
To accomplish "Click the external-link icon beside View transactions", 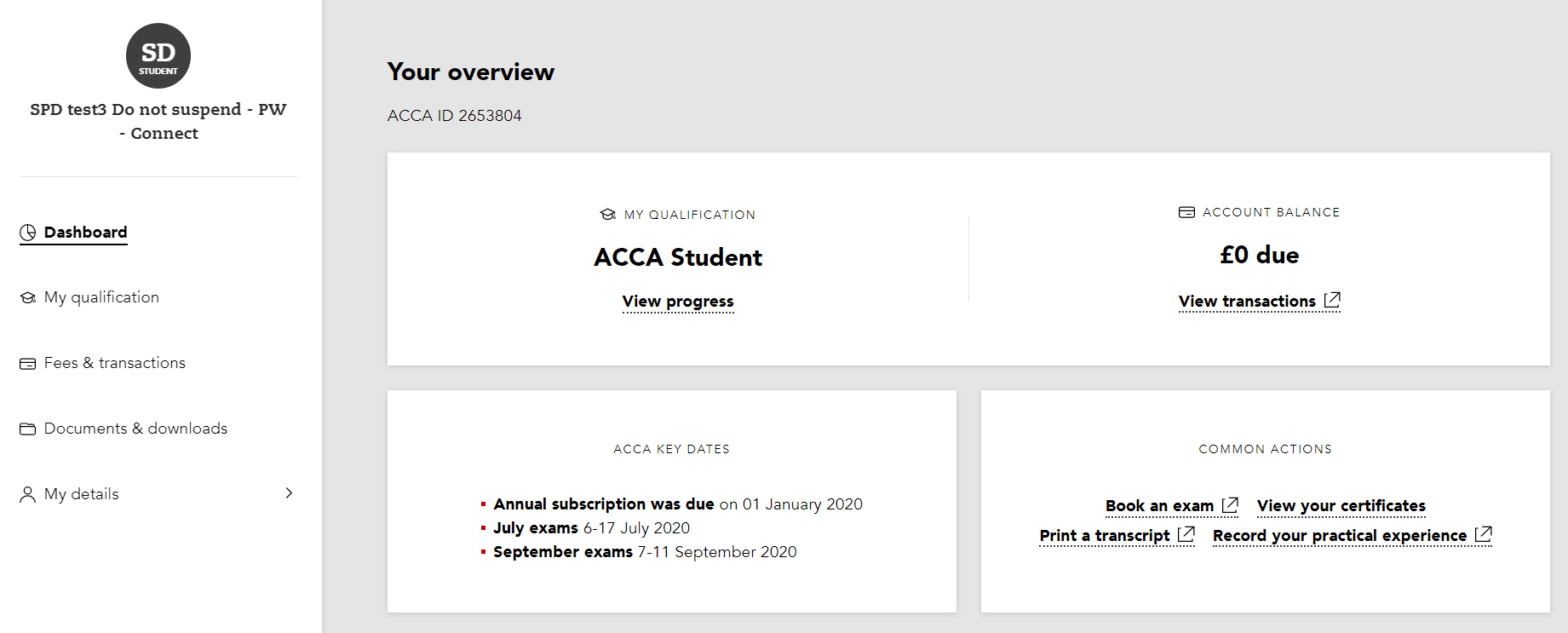I will point(1333,300).
